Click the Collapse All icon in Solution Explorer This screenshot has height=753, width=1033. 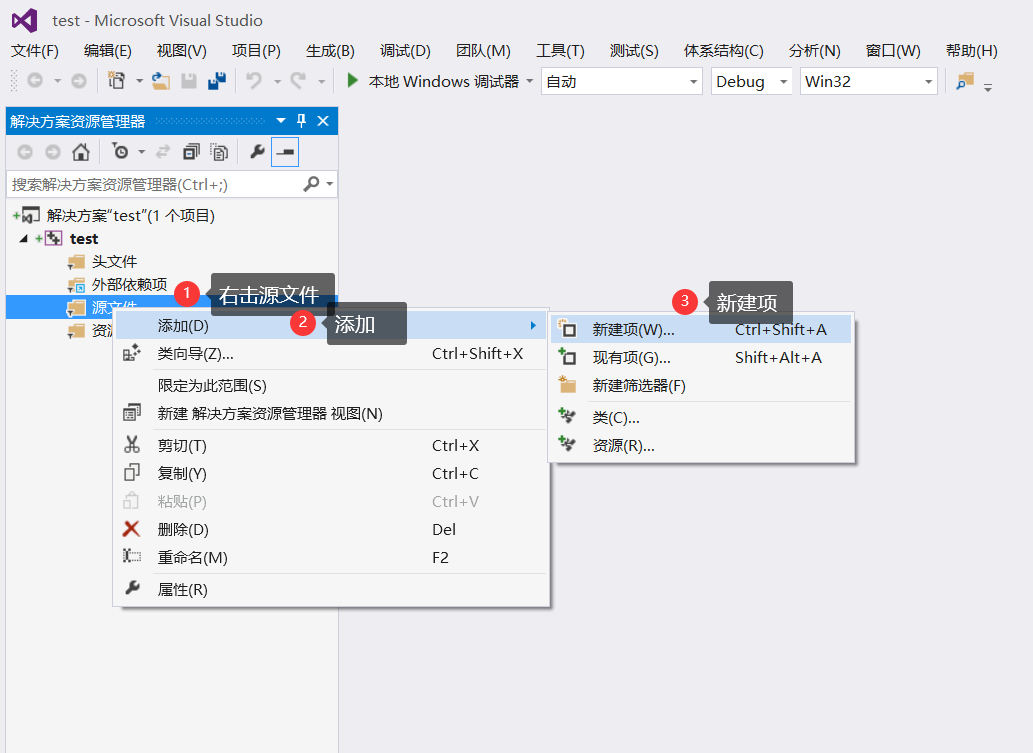[191, 152]
